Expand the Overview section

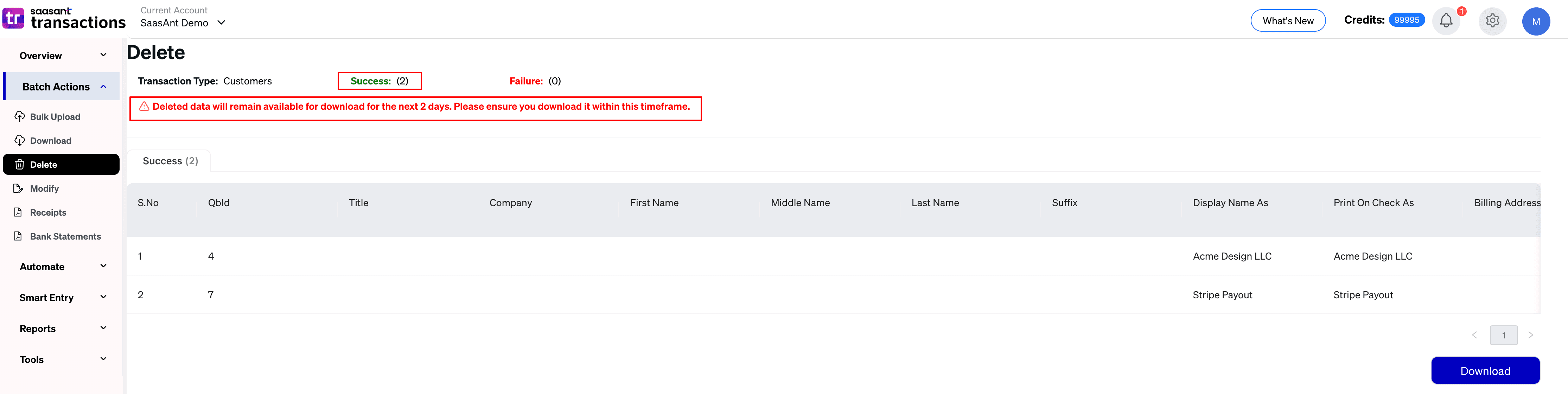tap(63, 56)
